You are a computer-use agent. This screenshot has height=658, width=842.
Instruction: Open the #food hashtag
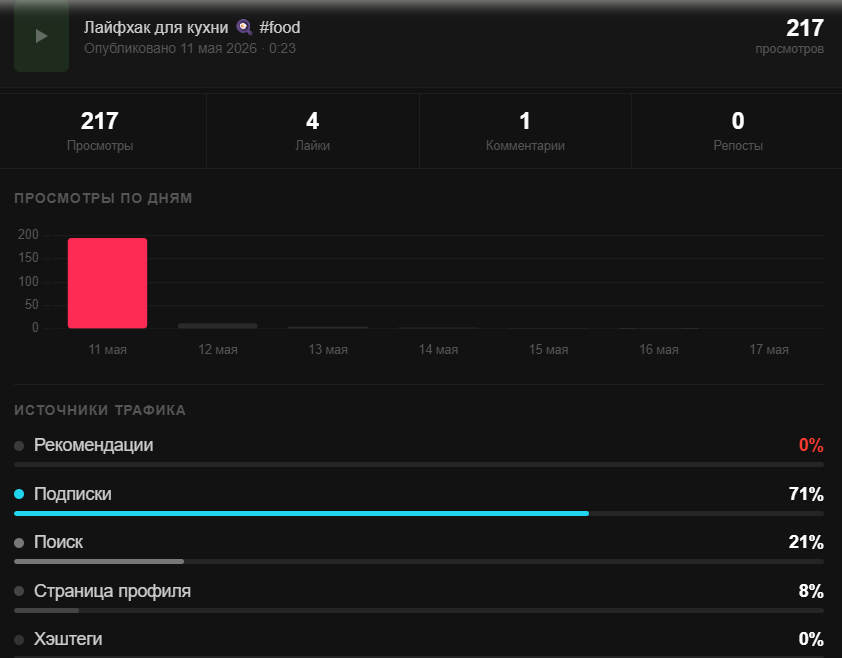coord(280,27)
